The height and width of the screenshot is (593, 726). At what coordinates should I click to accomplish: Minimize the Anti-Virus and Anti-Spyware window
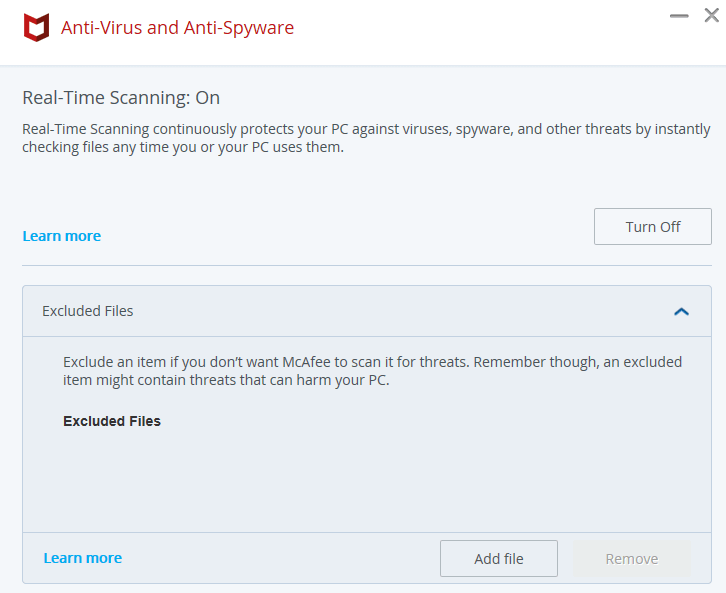click(x=679, y=16)
